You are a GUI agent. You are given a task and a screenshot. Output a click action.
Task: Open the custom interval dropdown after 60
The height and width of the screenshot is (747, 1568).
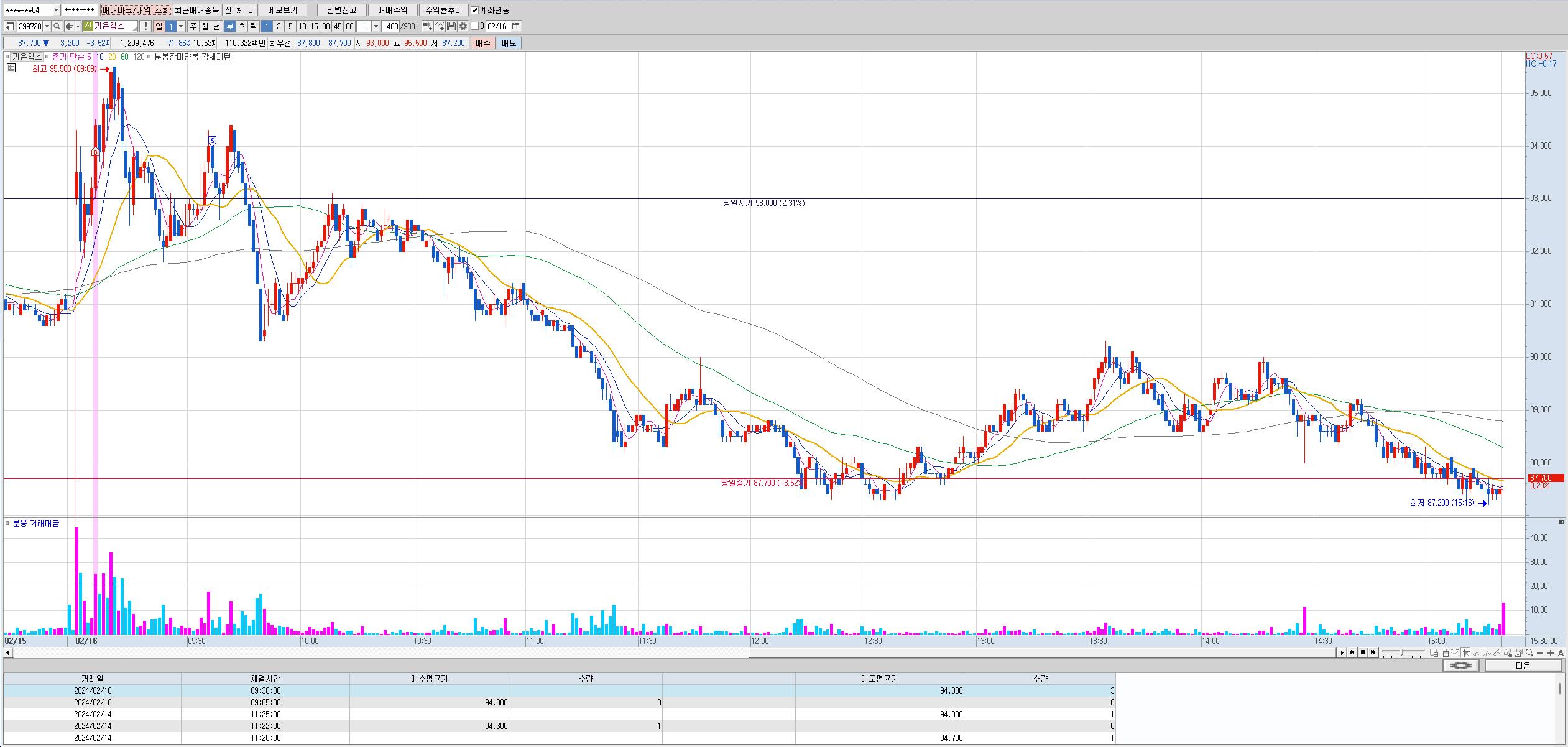coord(376,26)
